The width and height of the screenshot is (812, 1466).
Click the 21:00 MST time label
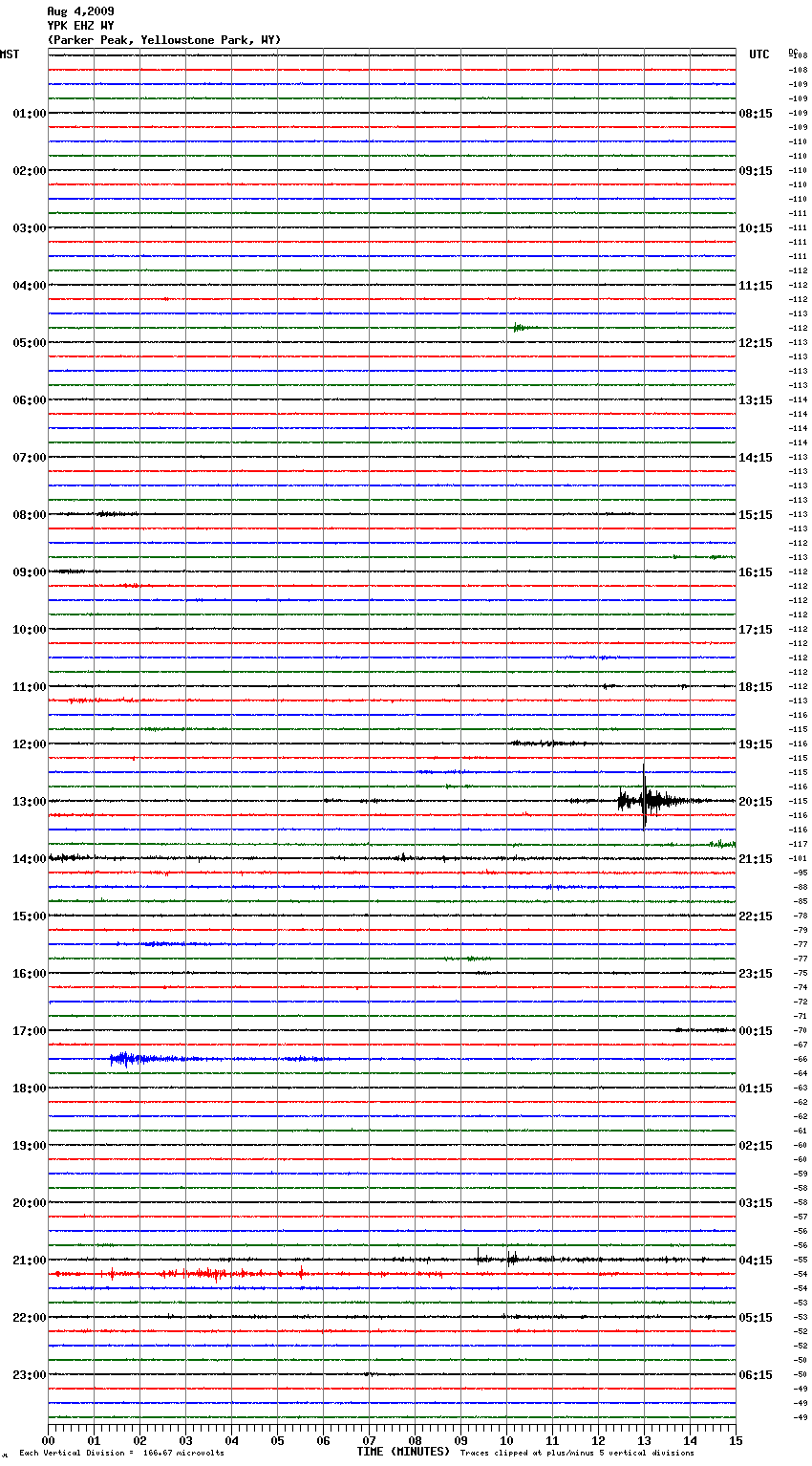(x=30, y=1261)
